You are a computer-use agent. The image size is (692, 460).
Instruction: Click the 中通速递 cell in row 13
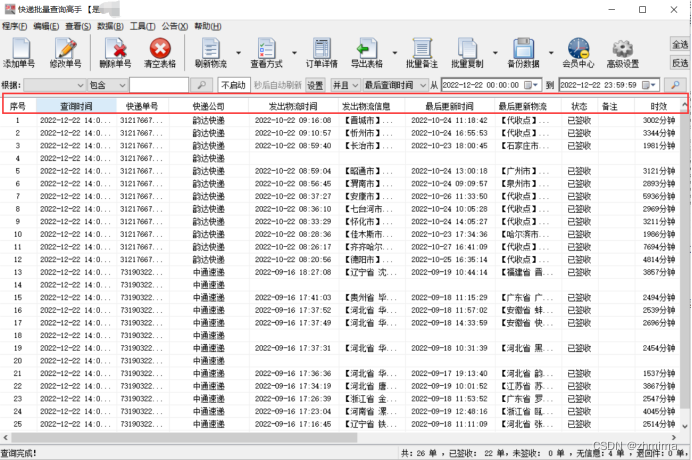209,272
